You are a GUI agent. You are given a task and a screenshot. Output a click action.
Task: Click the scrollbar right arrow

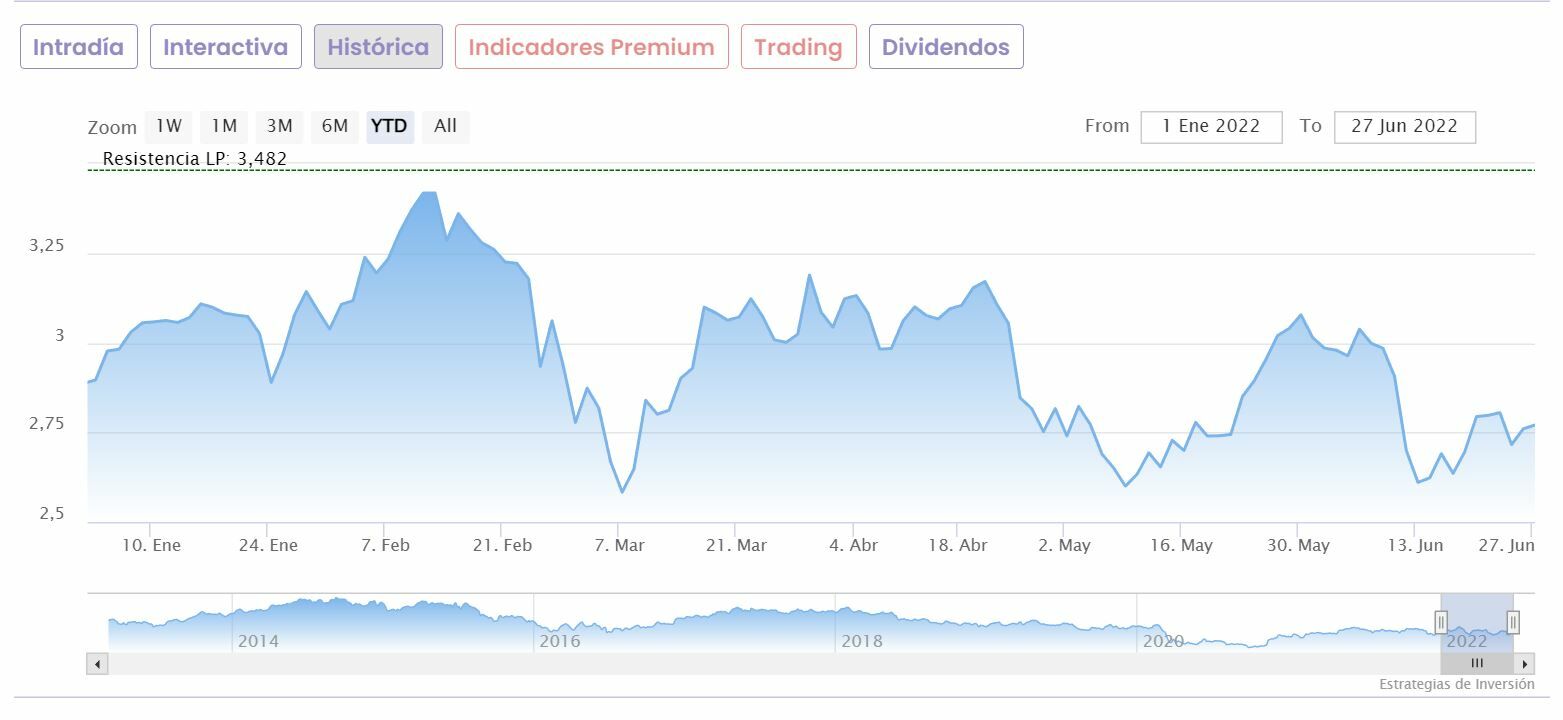1525,664
